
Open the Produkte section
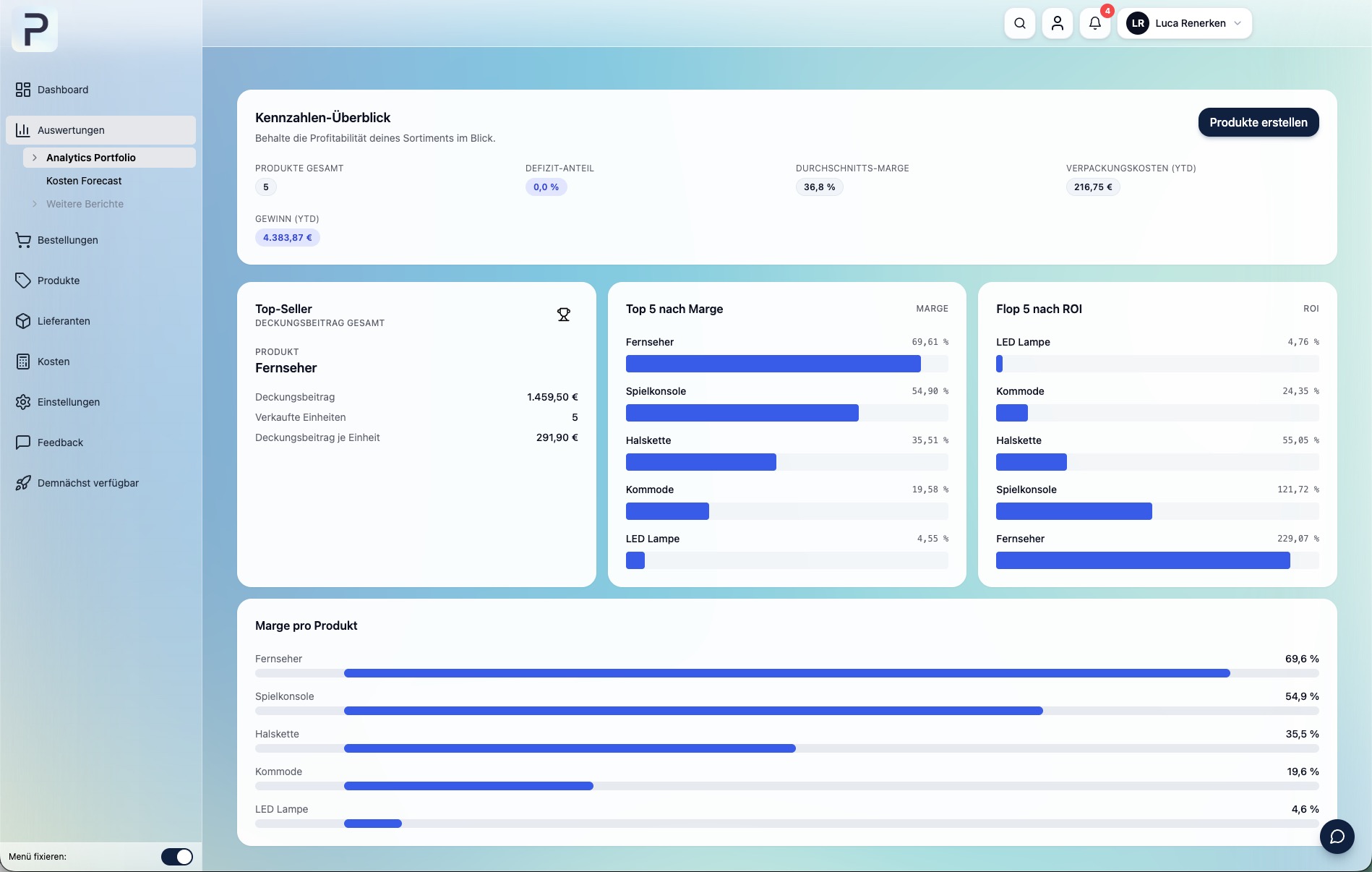pos(59,281)
